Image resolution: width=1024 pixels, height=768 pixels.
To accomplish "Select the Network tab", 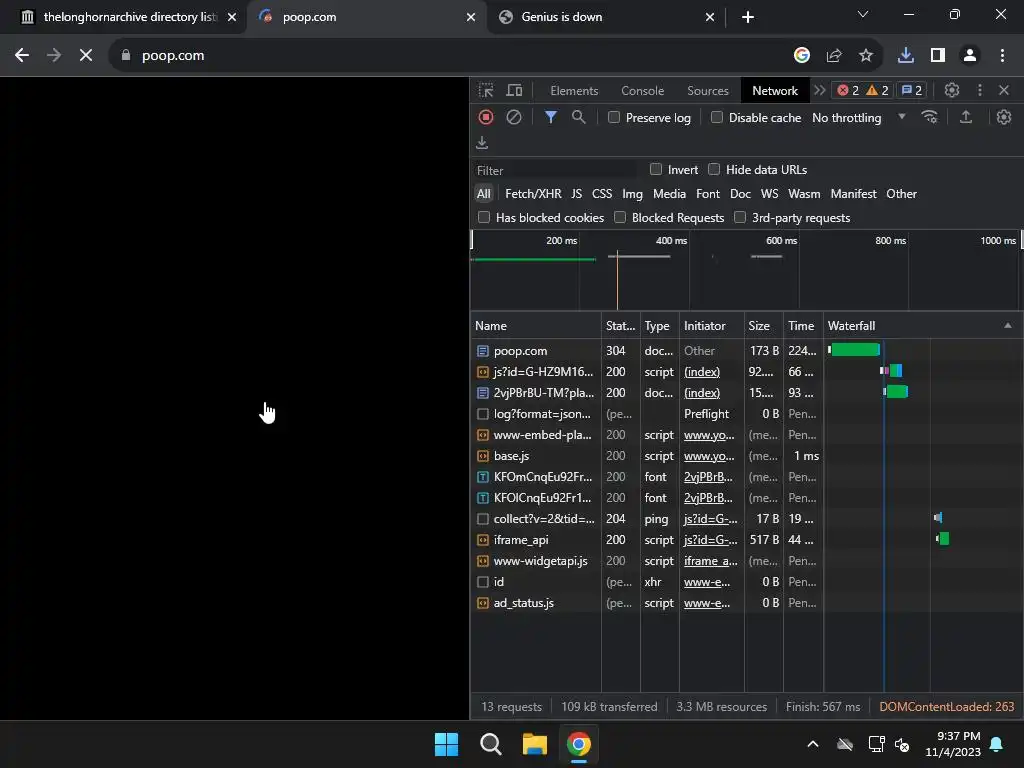I will [x=775, y=91].
